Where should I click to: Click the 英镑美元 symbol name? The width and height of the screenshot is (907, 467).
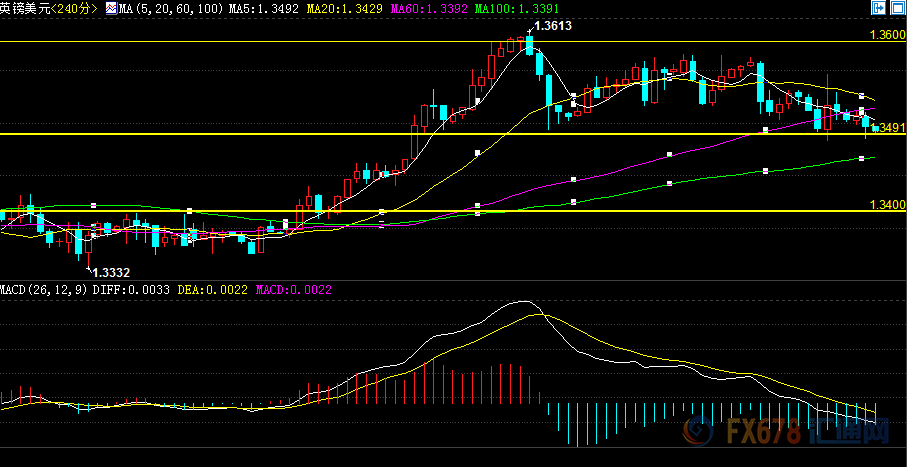point(24,8)
